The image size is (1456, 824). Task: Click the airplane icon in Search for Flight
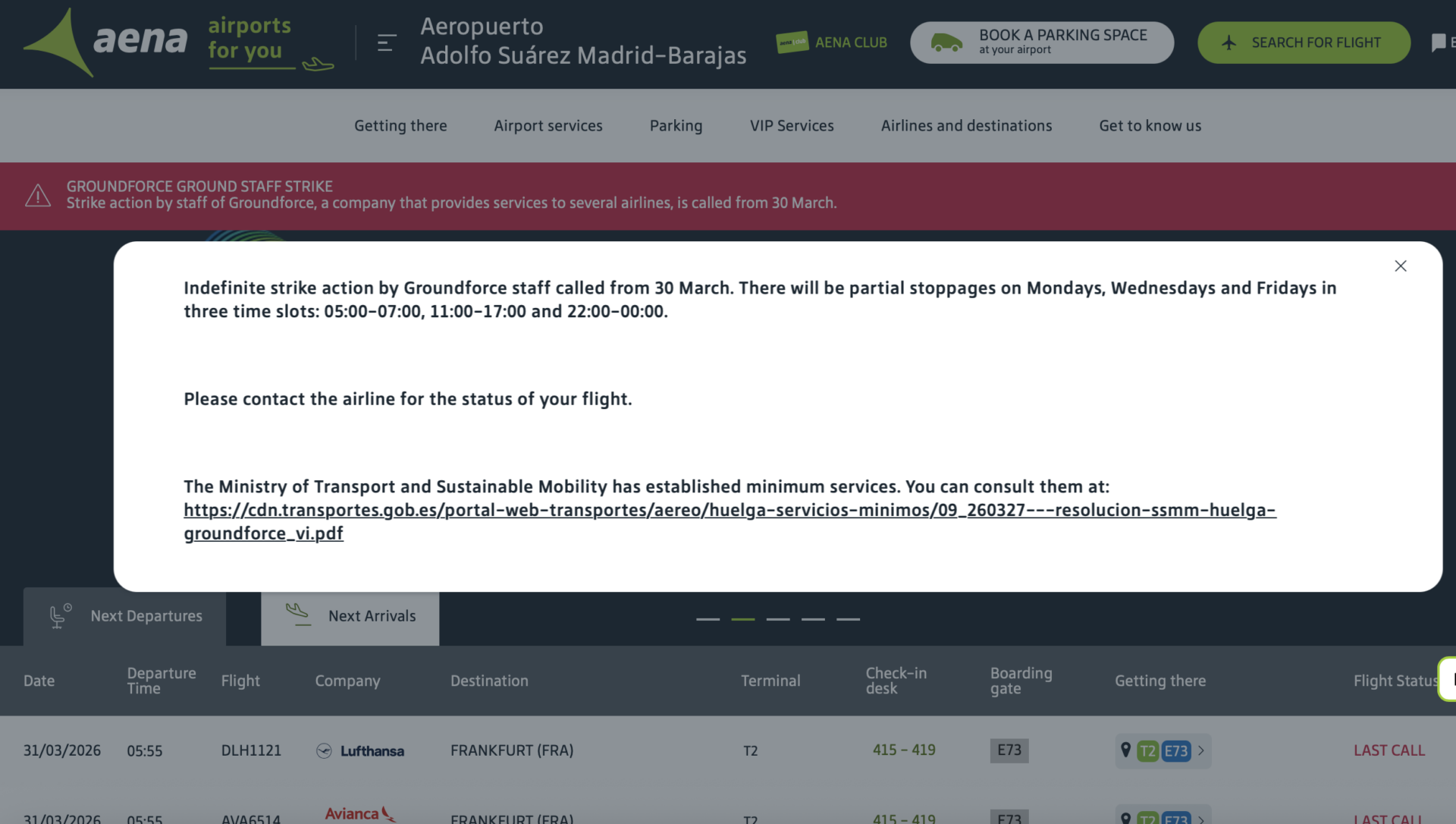pos(1229,42)
